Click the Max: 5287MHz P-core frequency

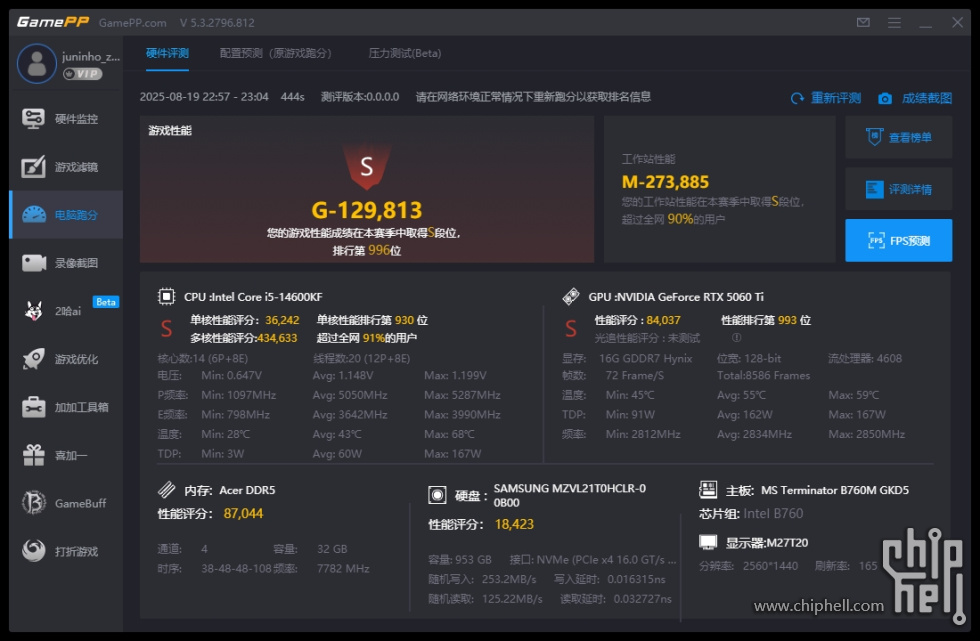(x=462, y=395)
